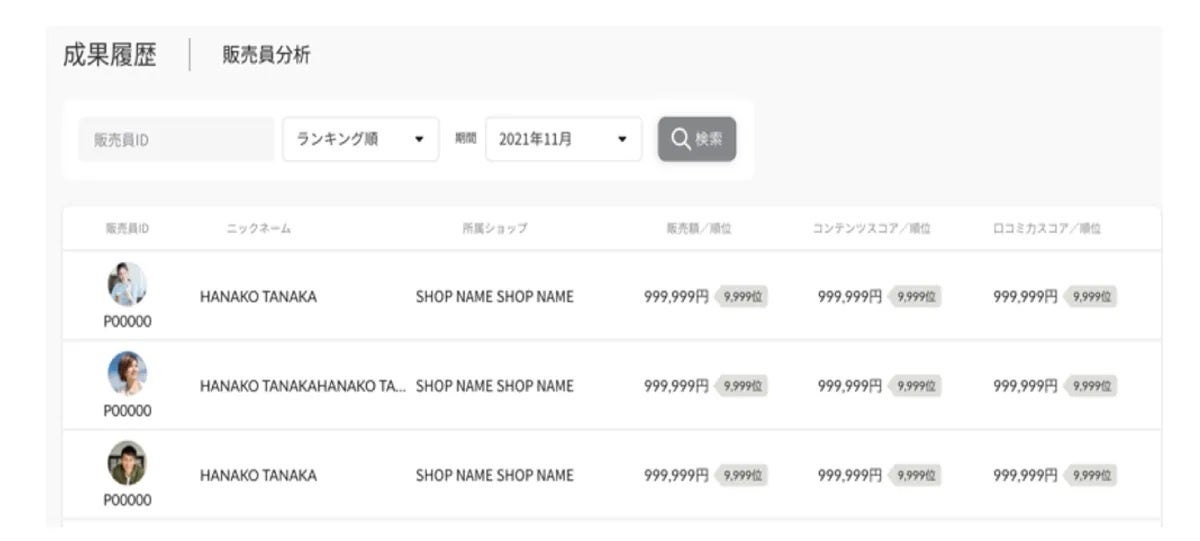
Task: Click first row's コンテンツスコア 9,999位 rank badge
Action: click(x=915, y=297)
